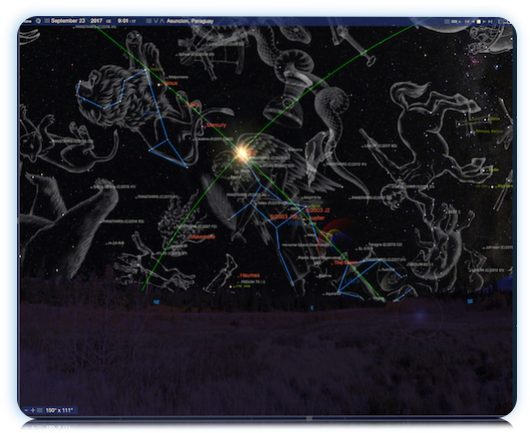This screenshot has width=530, height=433.
Task: Click the Jupiter label
Action: (x=316, y=218)
